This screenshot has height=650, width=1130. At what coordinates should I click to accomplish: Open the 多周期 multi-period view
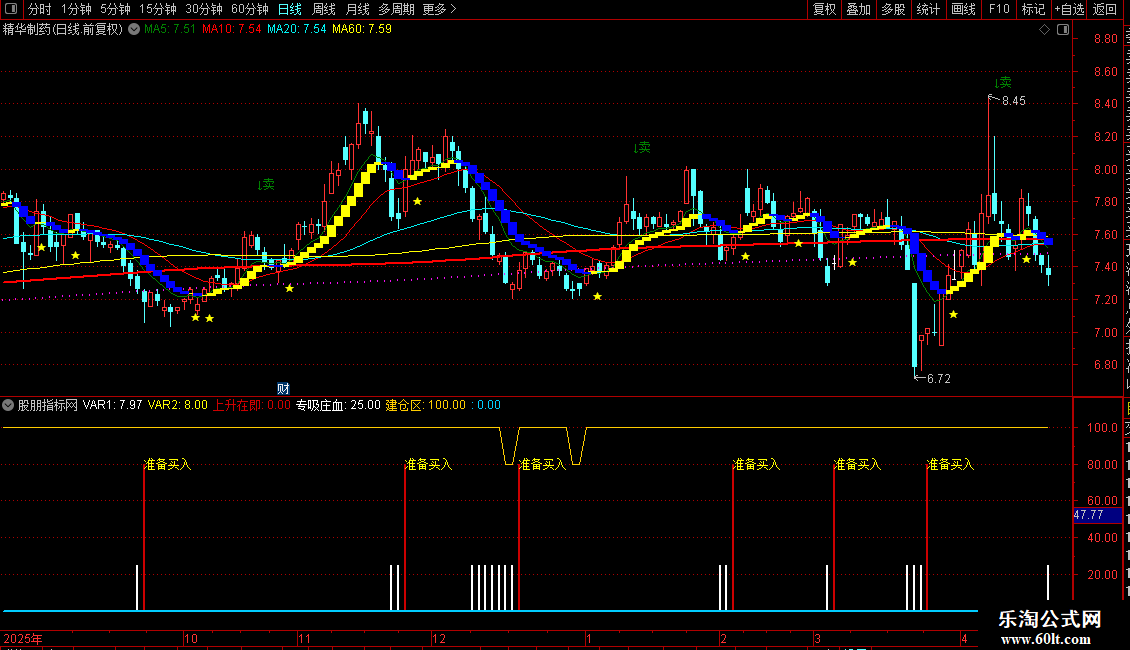(396, 9)
